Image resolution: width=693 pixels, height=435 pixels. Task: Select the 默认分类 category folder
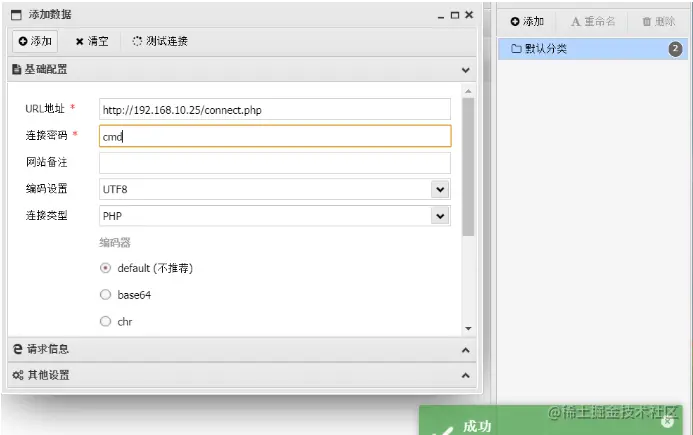coord(593,49)
